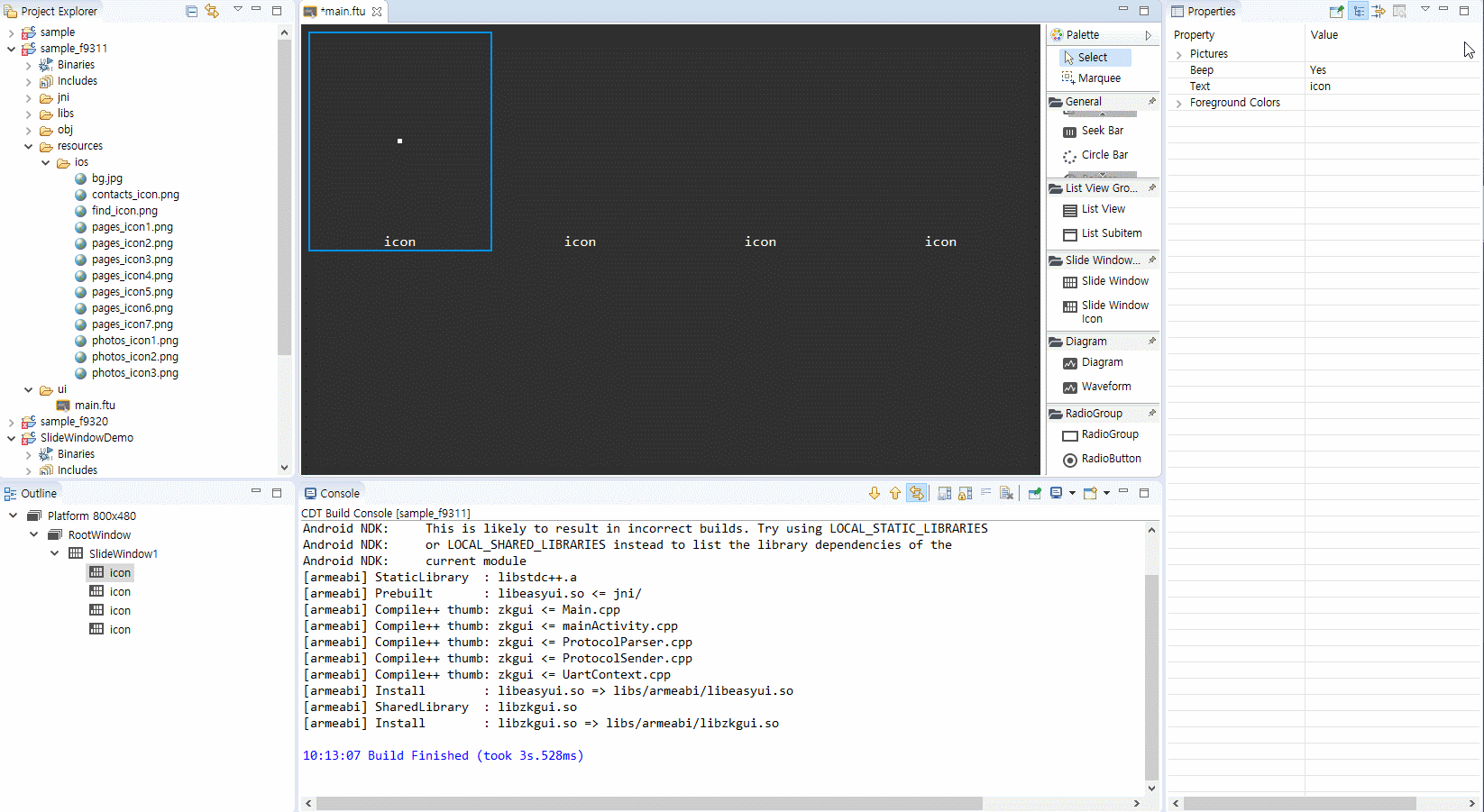
Task: Activate the Outline tab
Action: point(31,493)
